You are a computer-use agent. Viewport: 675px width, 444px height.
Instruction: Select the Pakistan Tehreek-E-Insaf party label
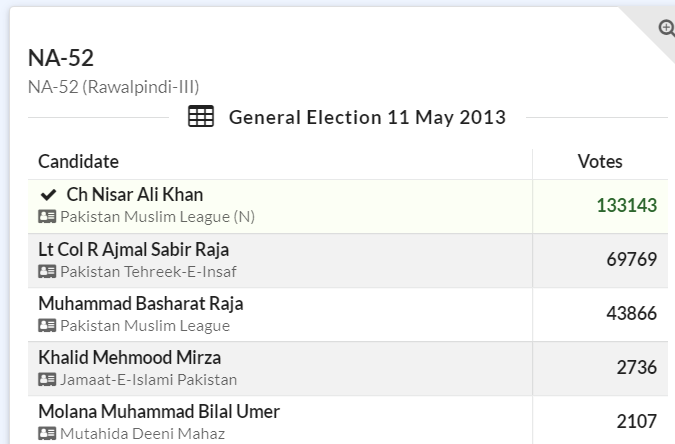tap(148, 271)
